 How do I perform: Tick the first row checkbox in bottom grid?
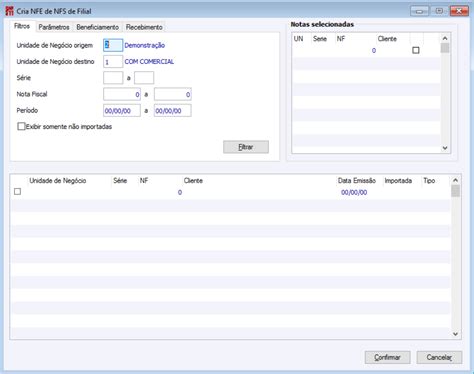pyautogui.click(x=17, y=192)
